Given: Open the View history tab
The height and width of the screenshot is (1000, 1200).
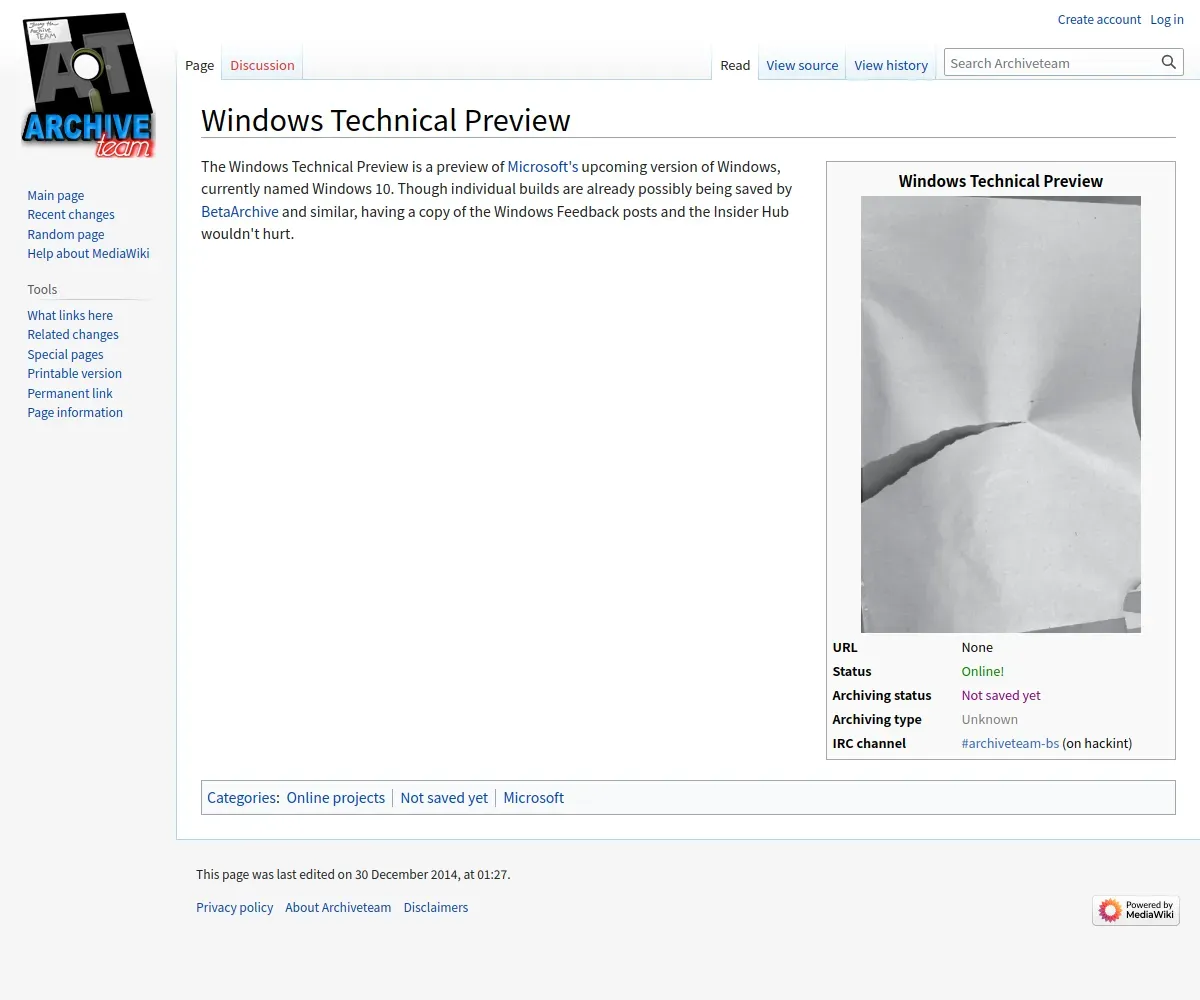Looking at the screenshot, I should tap(891, 65).
